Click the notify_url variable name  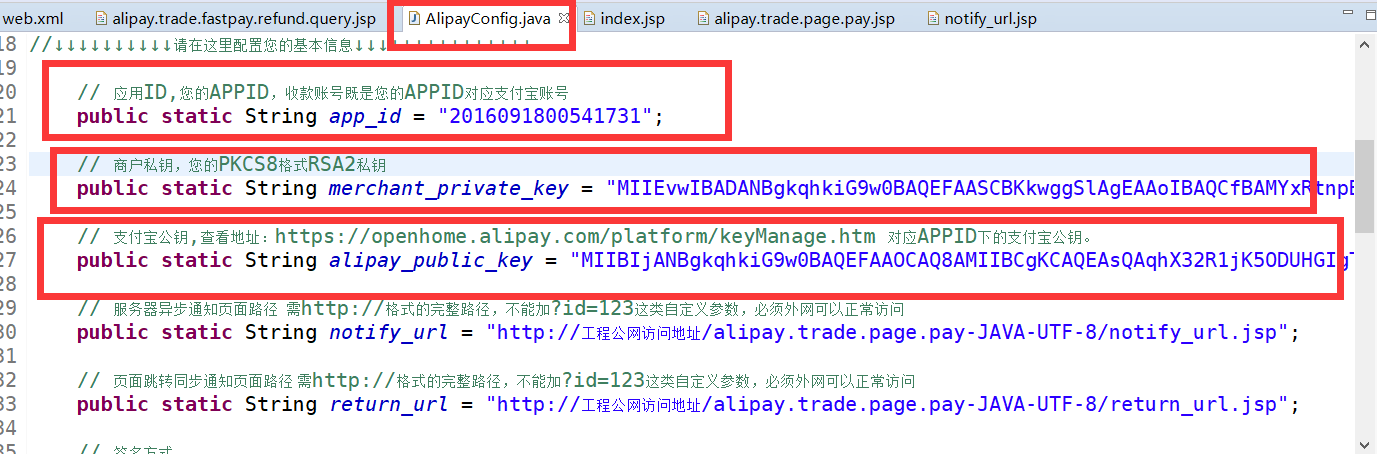391,332
